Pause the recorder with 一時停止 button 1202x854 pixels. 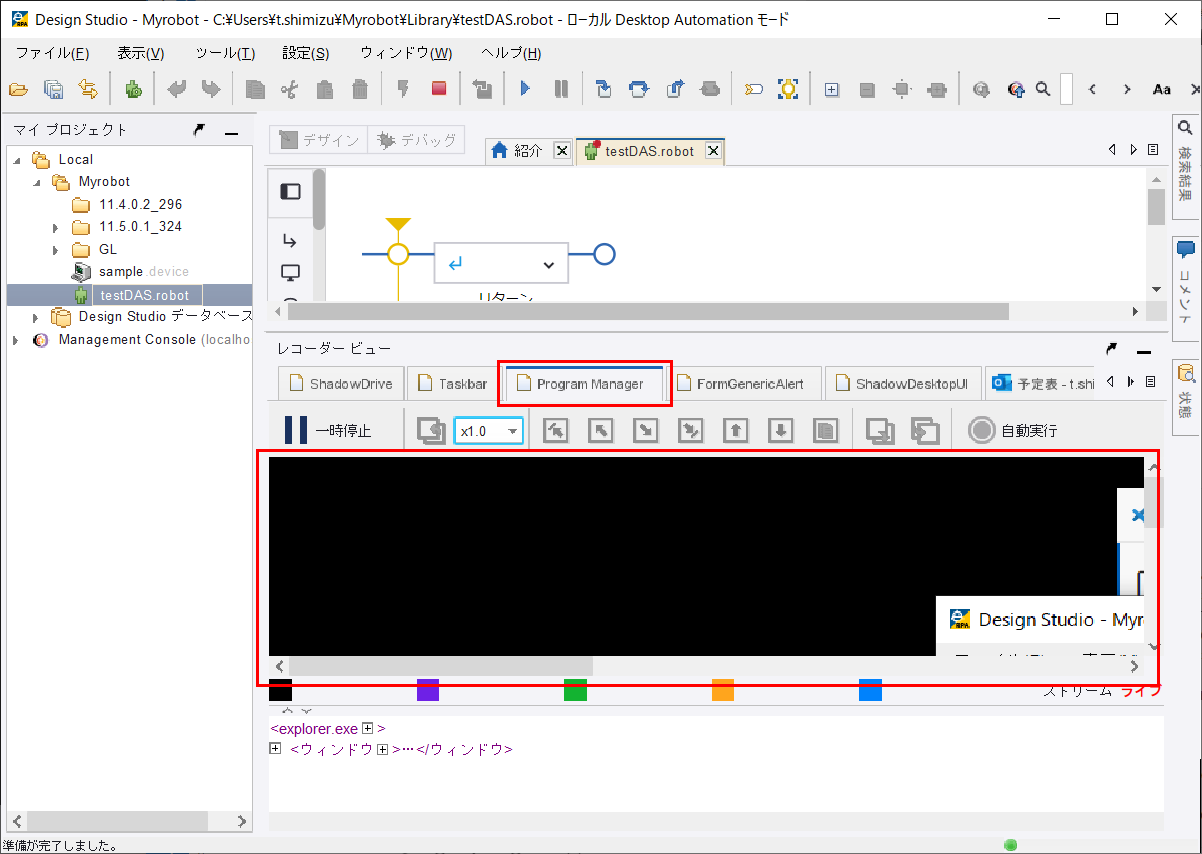pos(328,430)
